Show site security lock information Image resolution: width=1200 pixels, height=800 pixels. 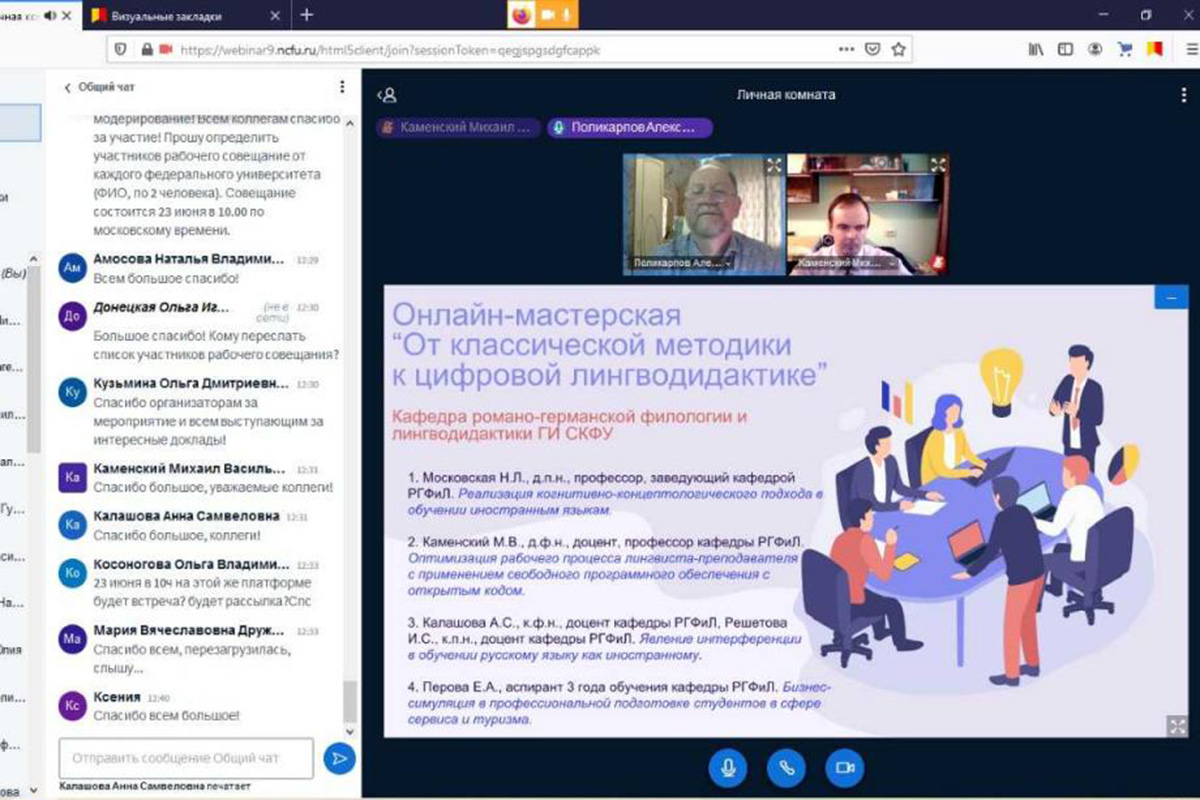click(146, 48)
